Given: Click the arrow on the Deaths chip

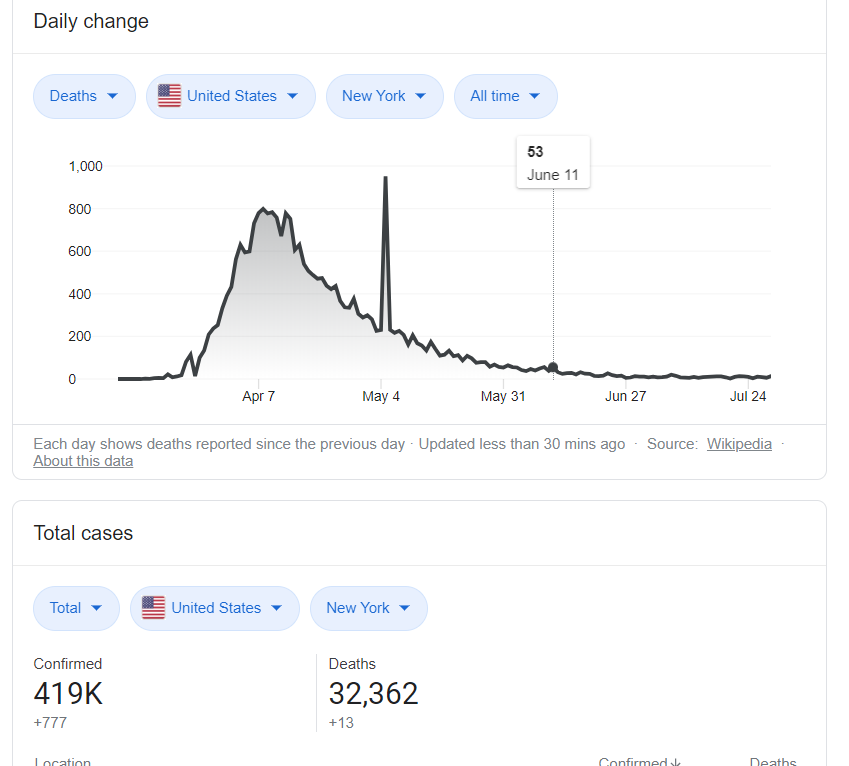Looking at the screenshot, I should pyautogui.click(x=112, y=96).
